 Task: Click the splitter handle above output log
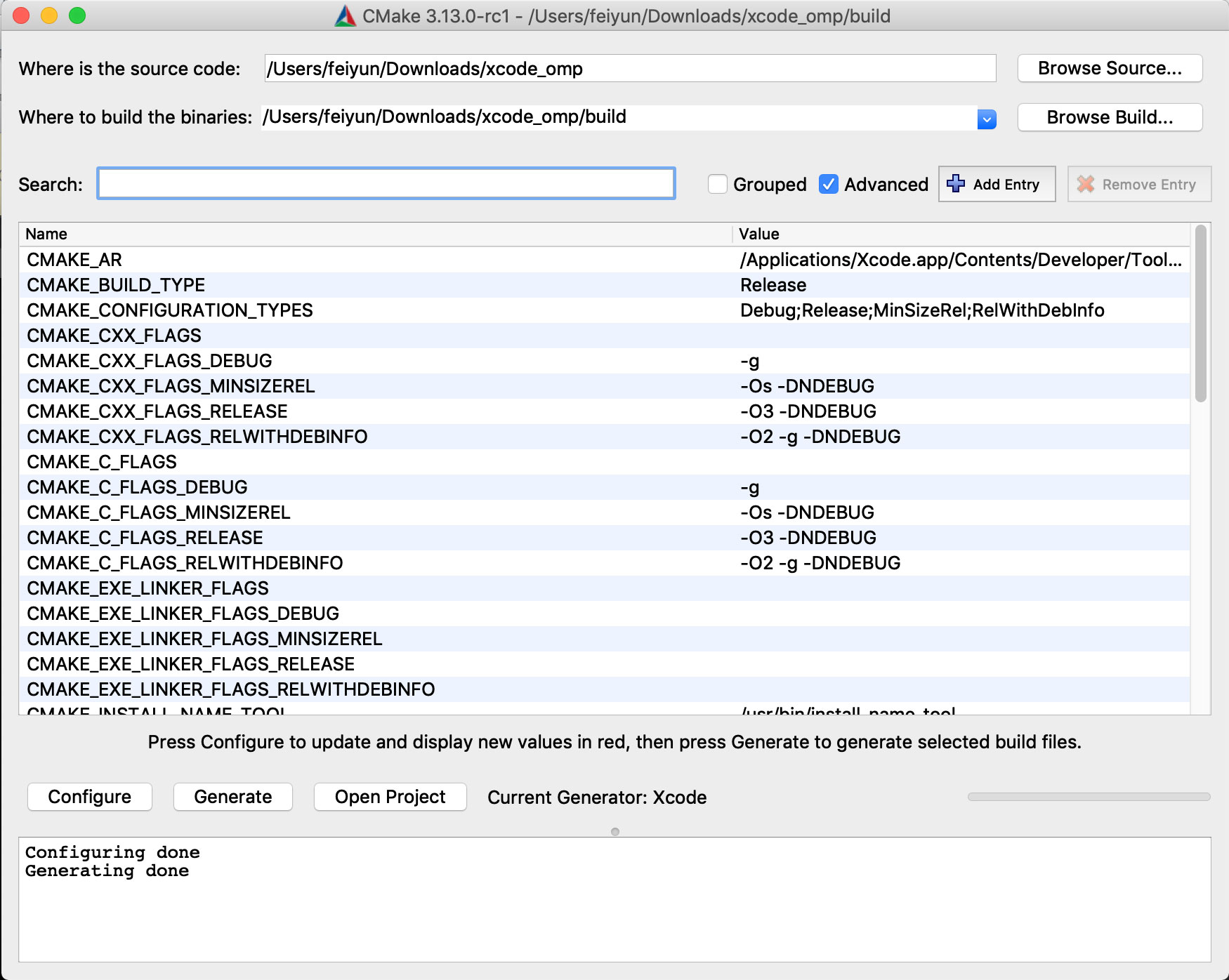point(615,832)
